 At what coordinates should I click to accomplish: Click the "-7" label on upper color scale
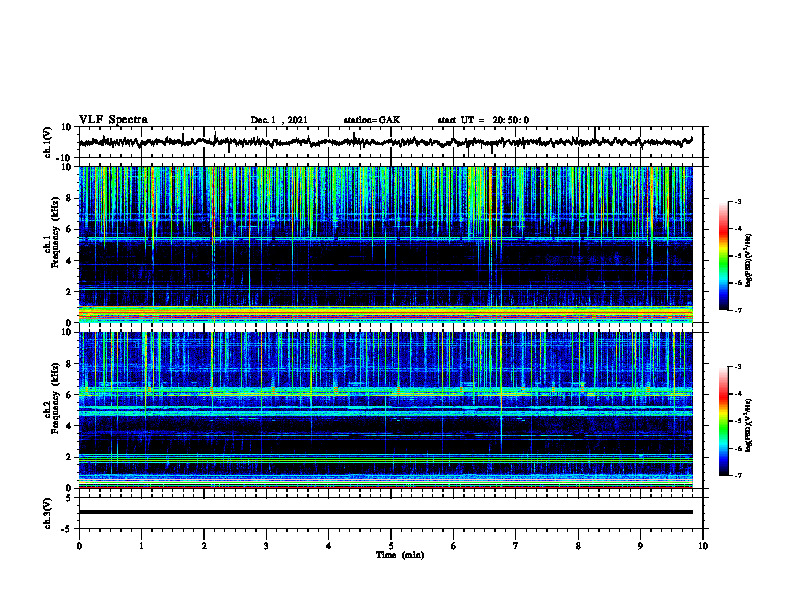coord(738,310)
